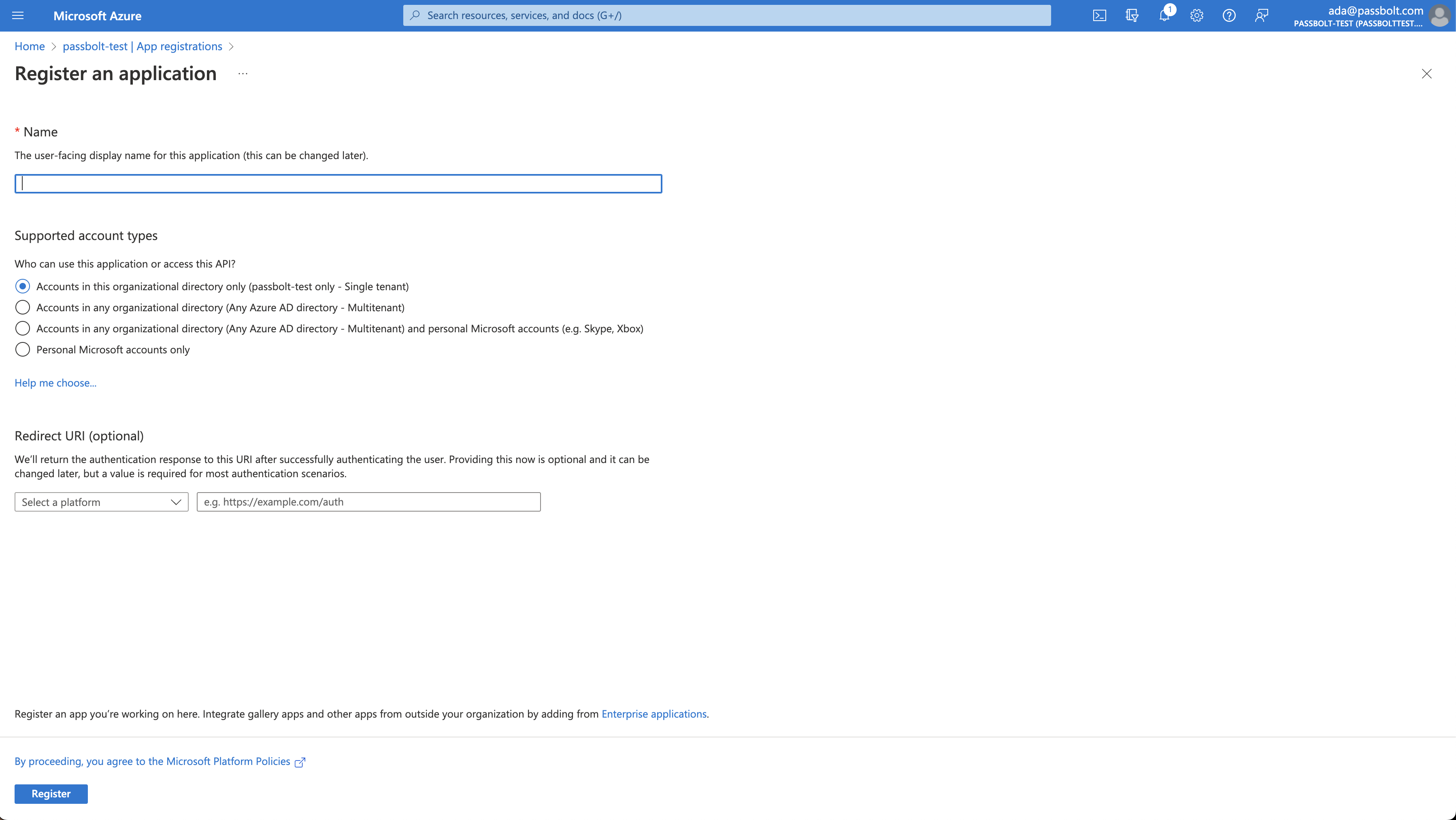This screenshot has width=1456, height=820.
Task: Open the Enterprise applications link
Action: point(653,714)
